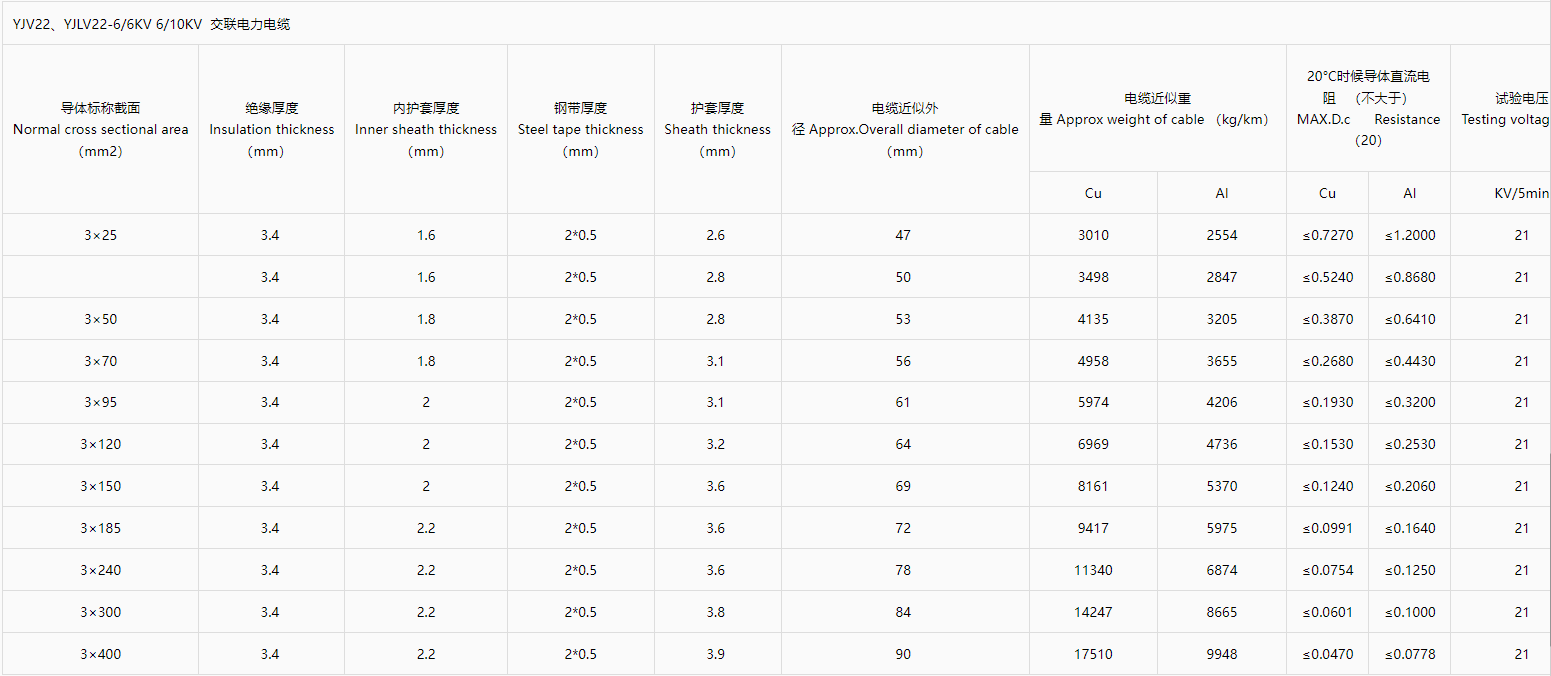Image resolution: width=1551 pixels, height=676 pixels.
Task: Click the Sheath thickness column header
Action: 717,129
